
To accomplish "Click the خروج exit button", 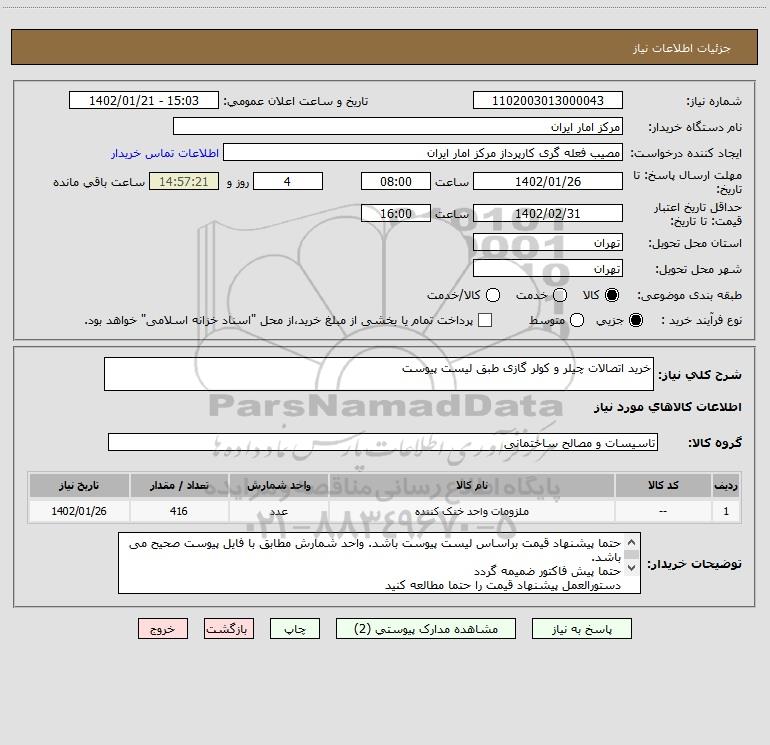I will pyautogui.click(x=163, y=629).
